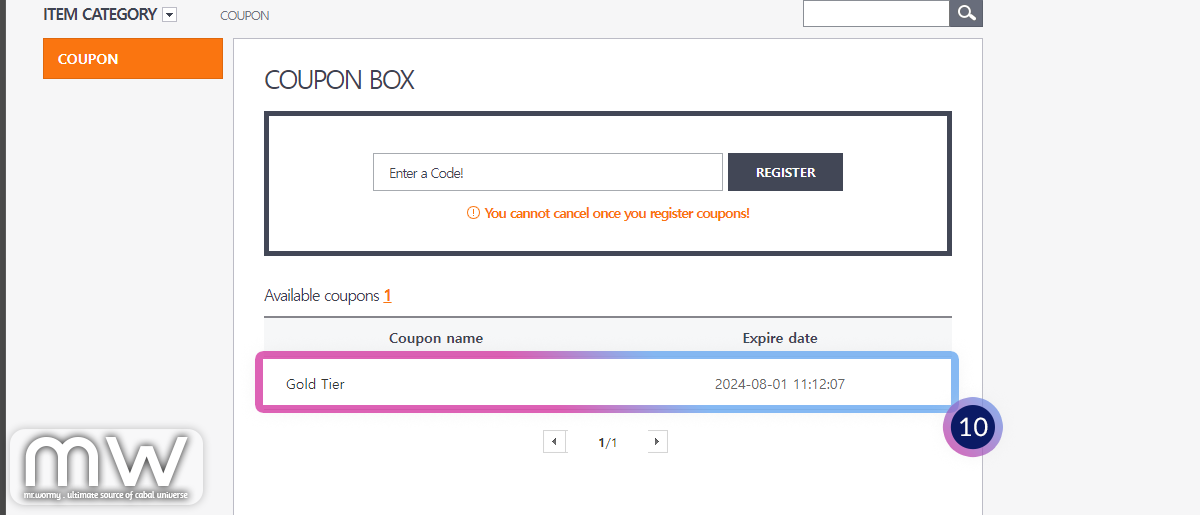Click the ITEM CATEGORY label
This screenshot has width=1200, height=515.
(x=100, y=15)
